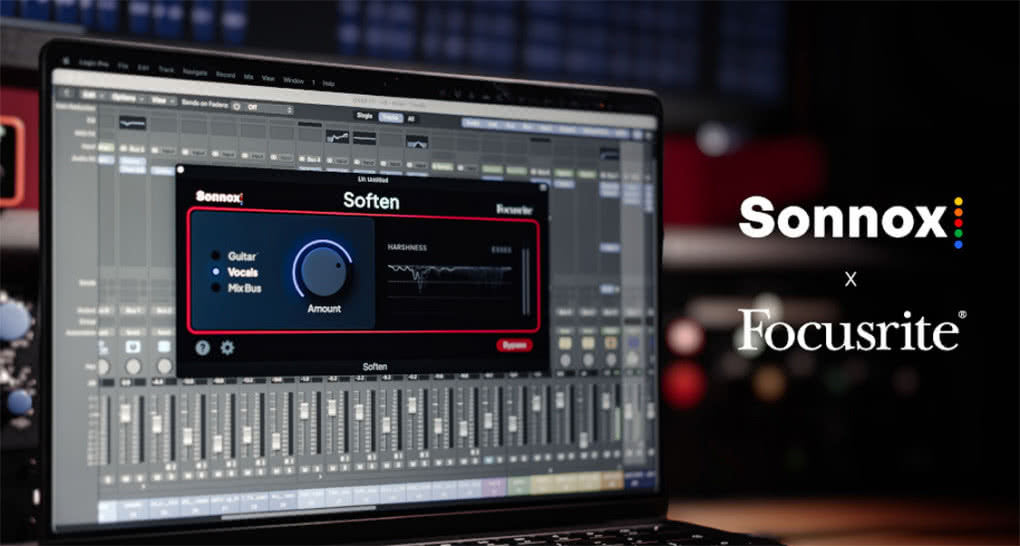The width and height of the screenshot is (1020, 546).
Task: Open the EQ thumbnail on the second channel strip
Action: tap(132, 123)
